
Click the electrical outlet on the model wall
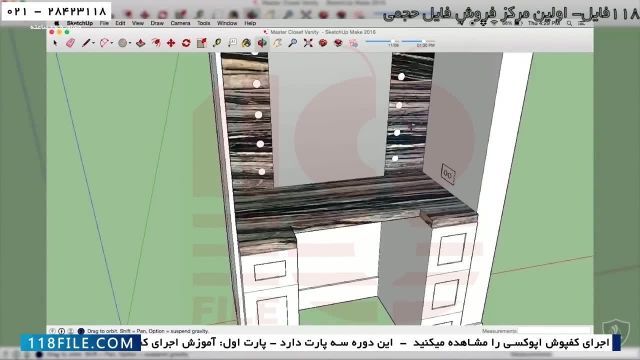[x=448, y=175]
